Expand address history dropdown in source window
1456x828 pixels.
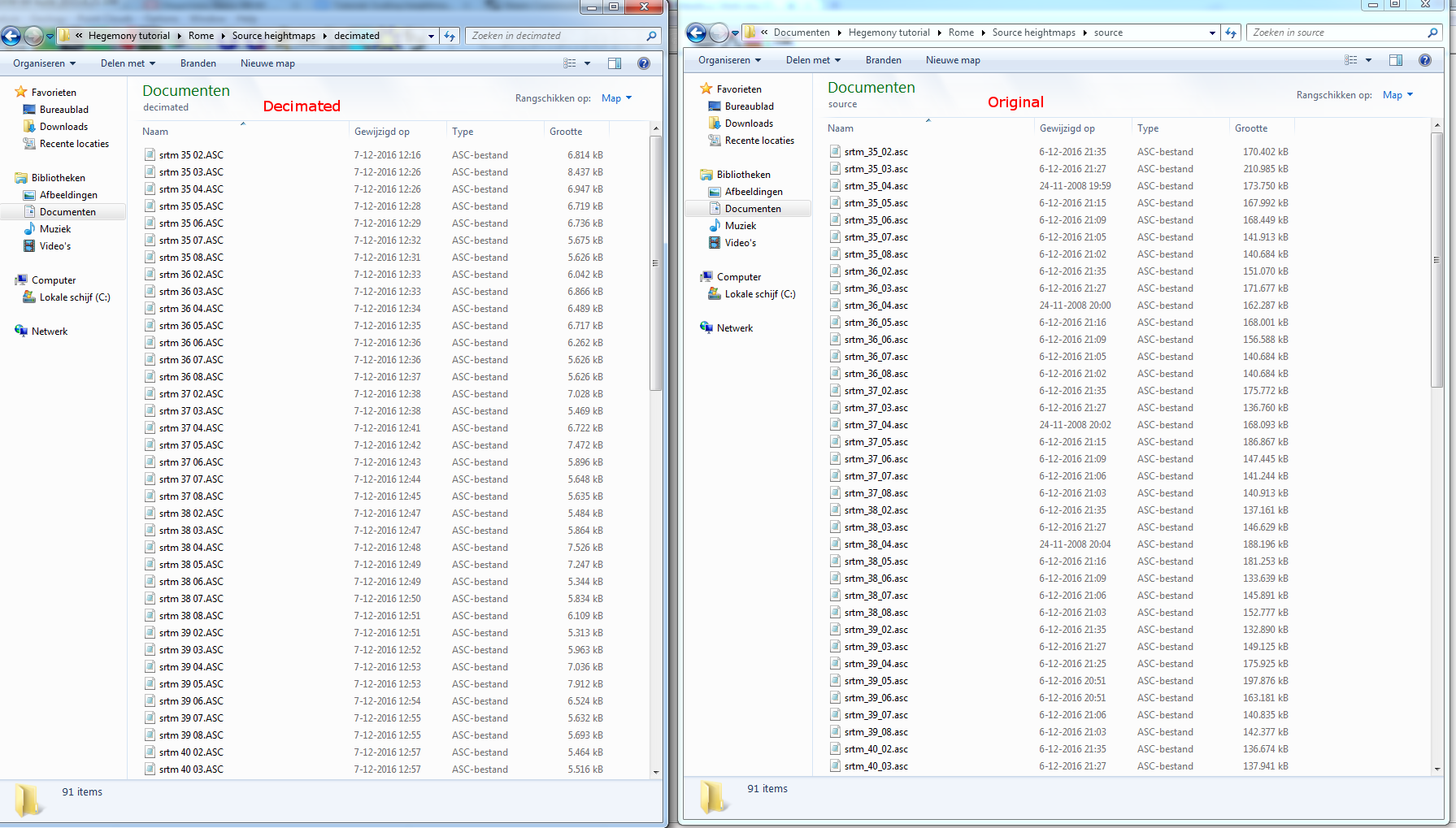[1212, 33]
